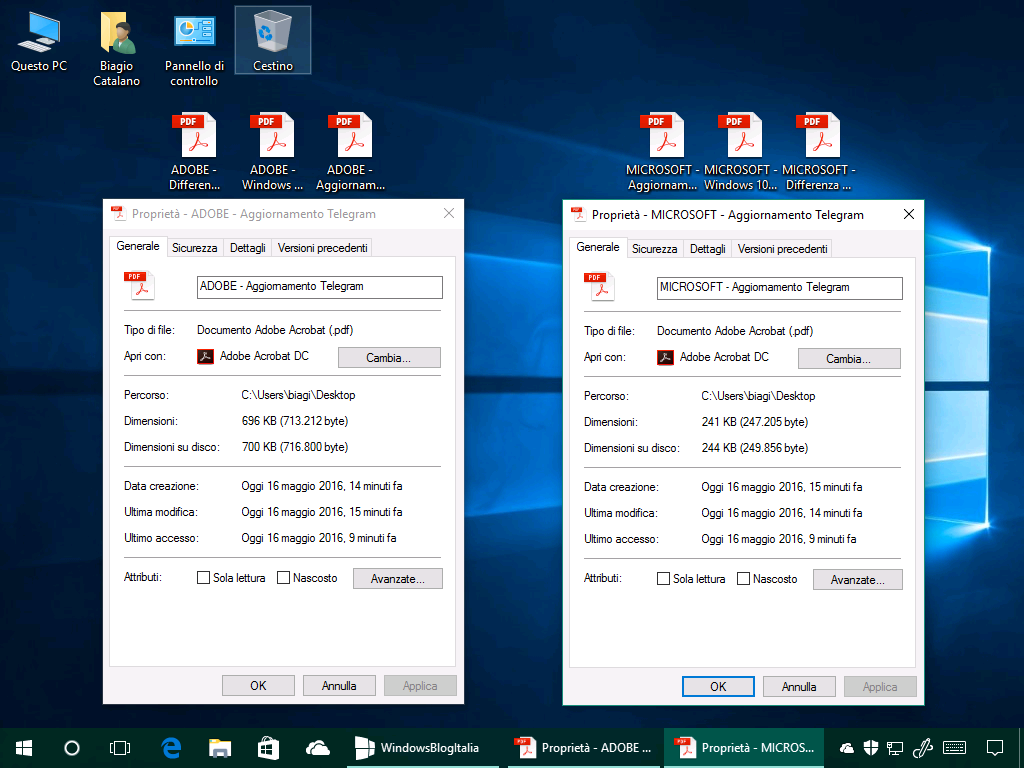Image resolution: width=1024 pixels, height=768 pixels.
Task: Open the OneDrive cloud icon beside Store
Action: 317,748
